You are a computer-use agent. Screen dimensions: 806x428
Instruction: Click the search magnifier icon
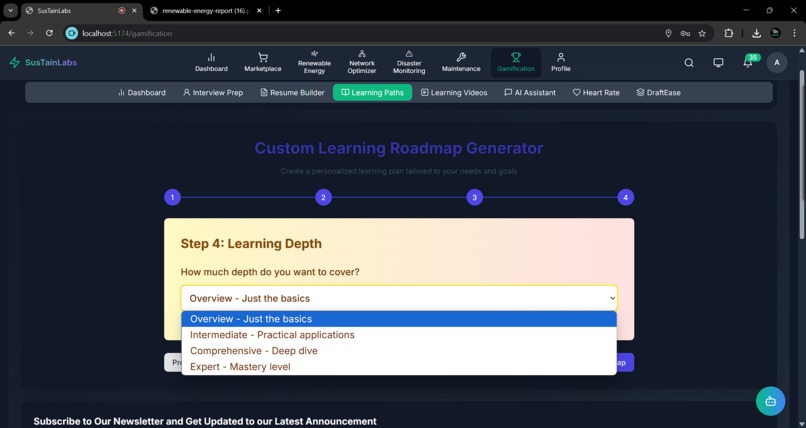pos(689,63)
